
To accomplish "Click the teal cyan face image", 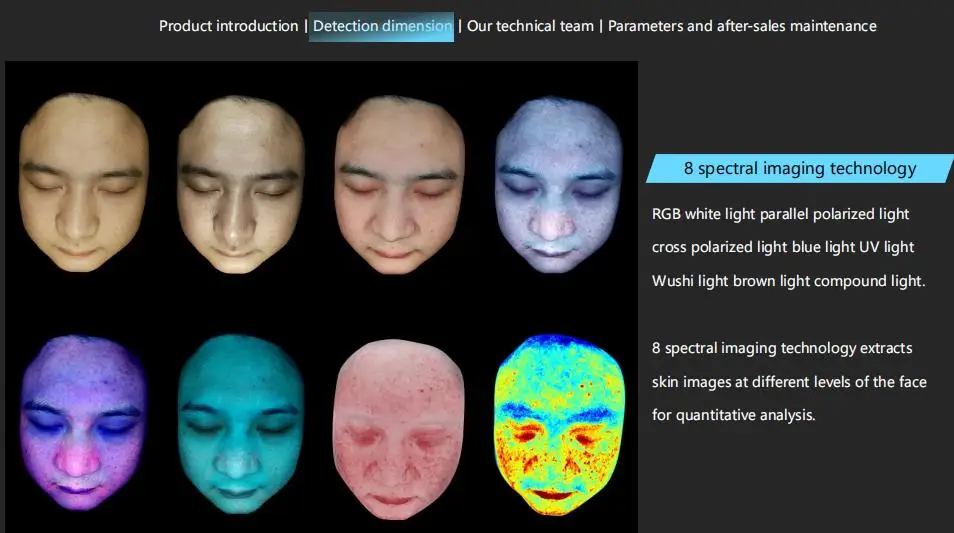I will [x=240, y=422].
